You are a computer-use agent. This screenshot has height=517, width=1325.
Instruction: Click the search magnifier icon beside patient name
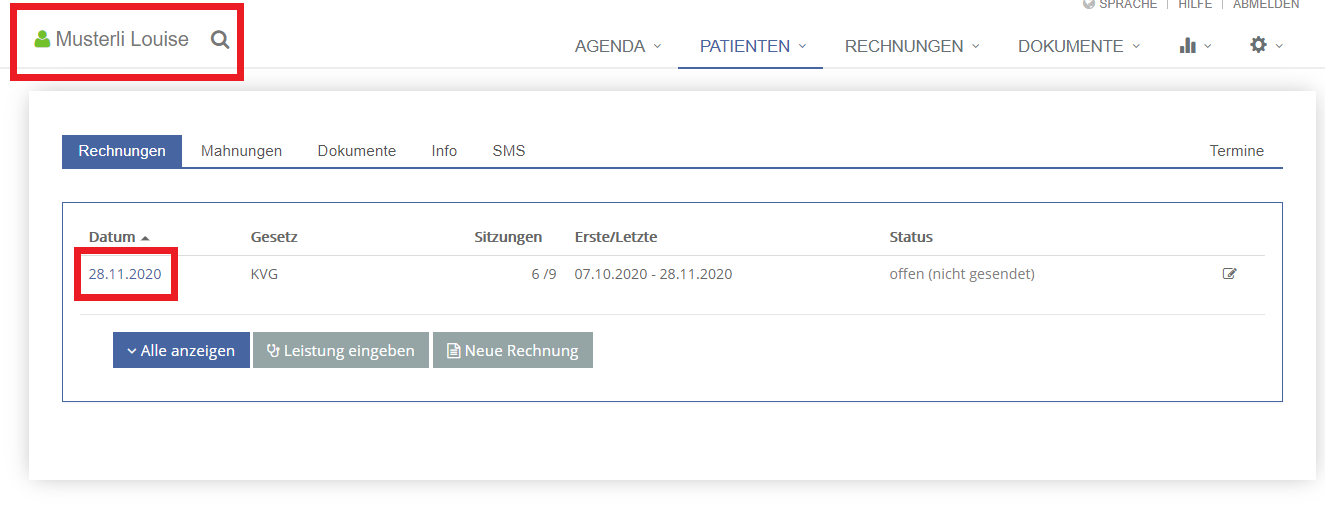tap(220, 40)
